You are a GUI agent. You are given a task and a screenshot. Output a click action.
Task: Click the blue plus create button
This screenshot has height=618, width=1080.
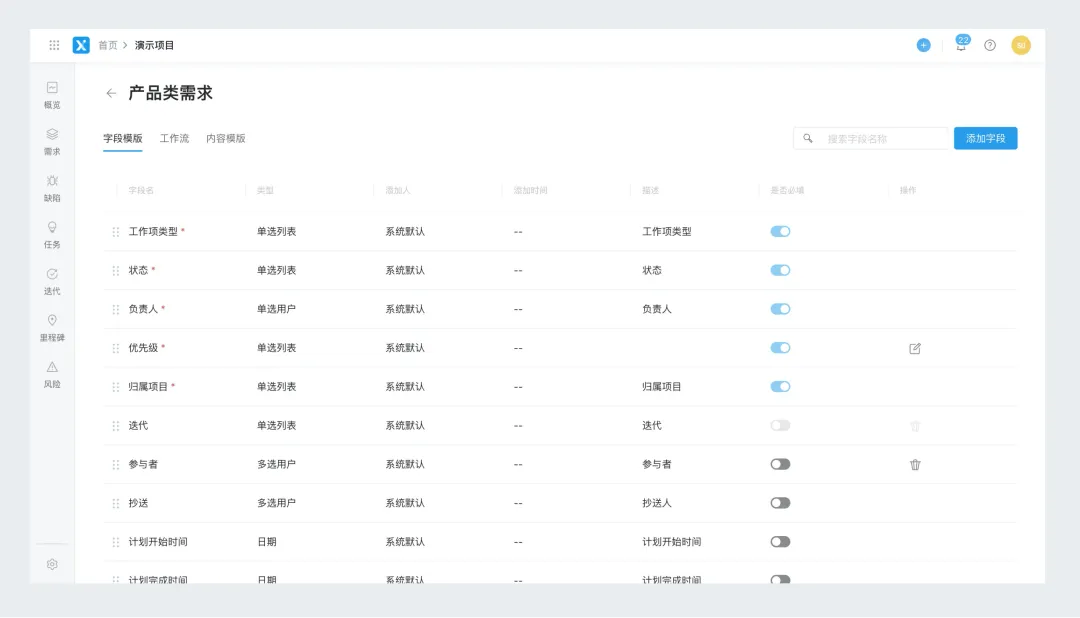[x=923, y=45]
